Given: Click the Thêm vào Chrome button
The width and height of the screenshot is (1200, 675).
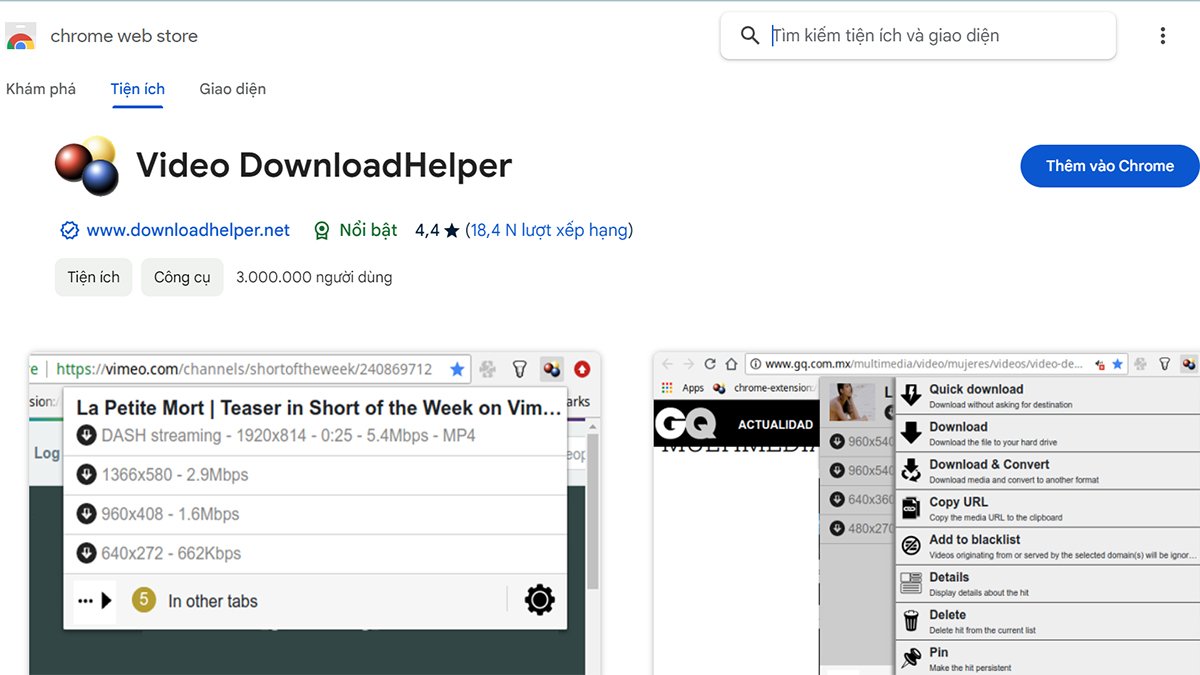Looking at the screenshot, I should pos(1109,166).
